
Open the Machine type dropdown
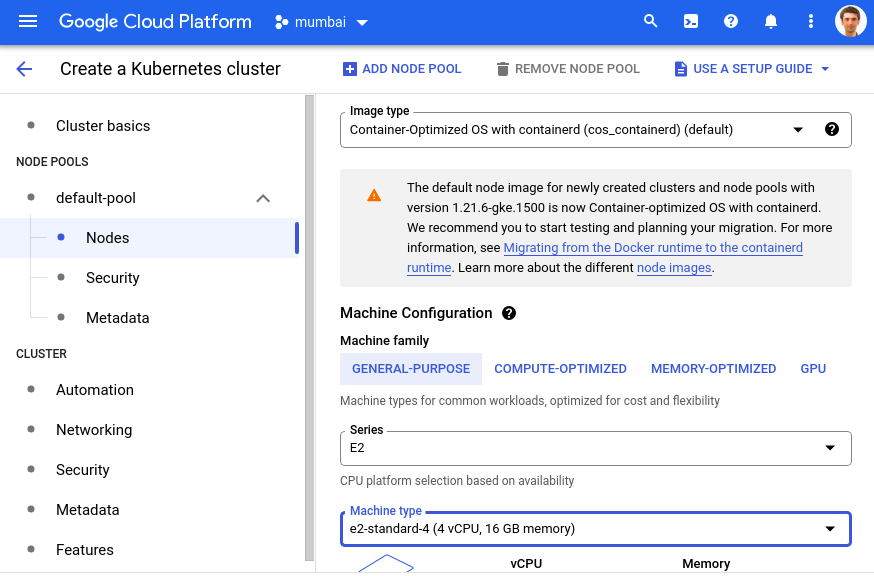pos(595,529)
